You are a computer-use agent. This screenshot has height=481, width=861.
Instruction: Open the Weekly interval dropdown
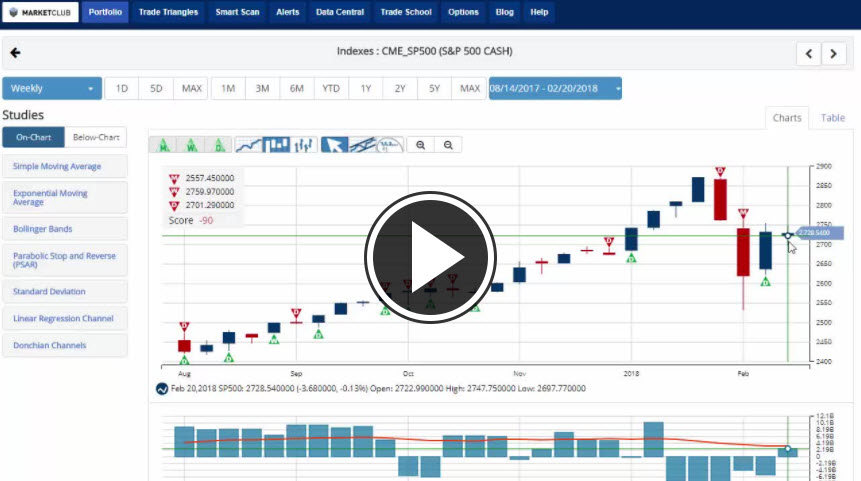click(52, 88)
